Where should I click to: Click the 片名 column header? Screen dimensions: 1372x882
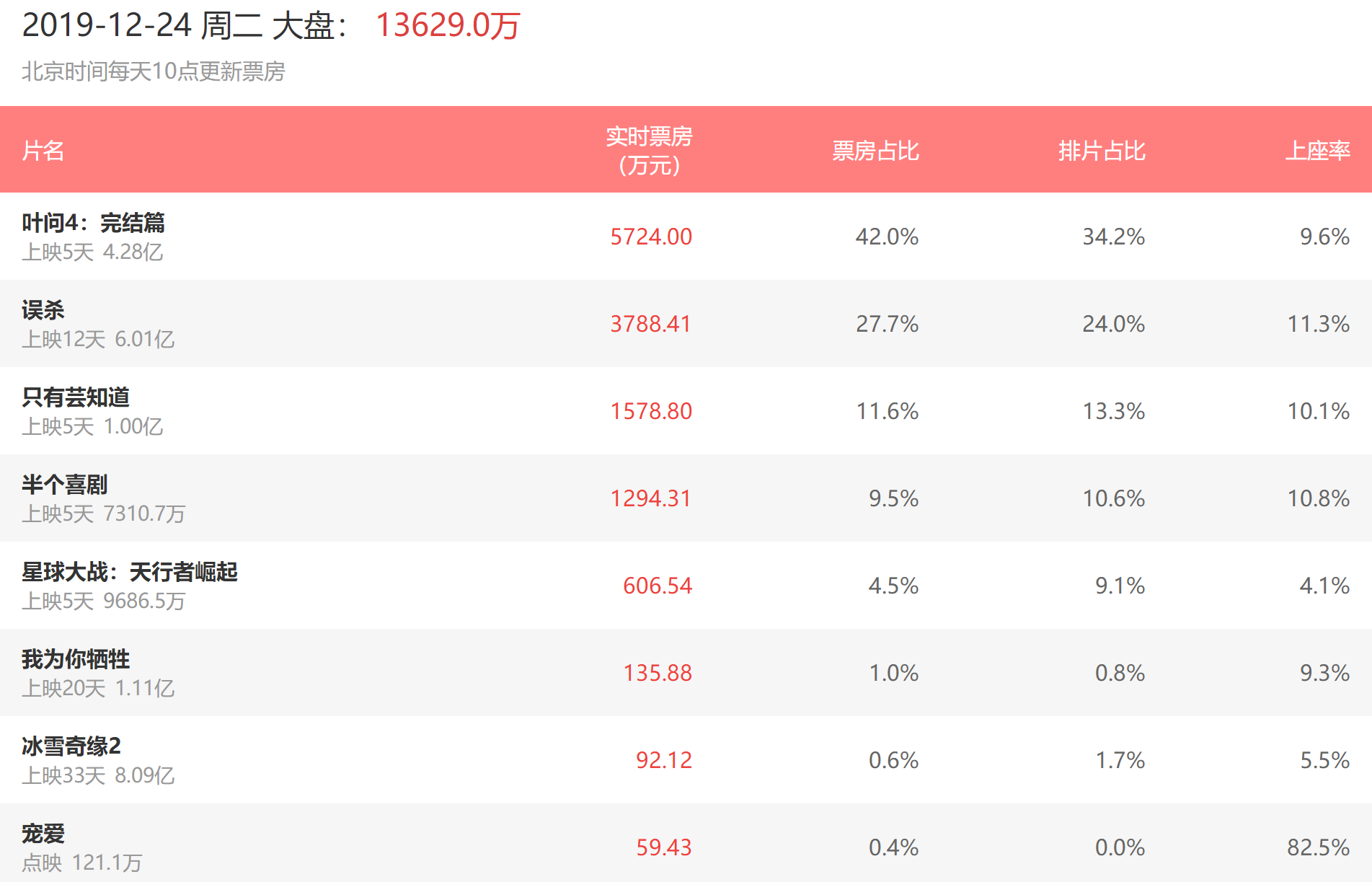point(43,151)
